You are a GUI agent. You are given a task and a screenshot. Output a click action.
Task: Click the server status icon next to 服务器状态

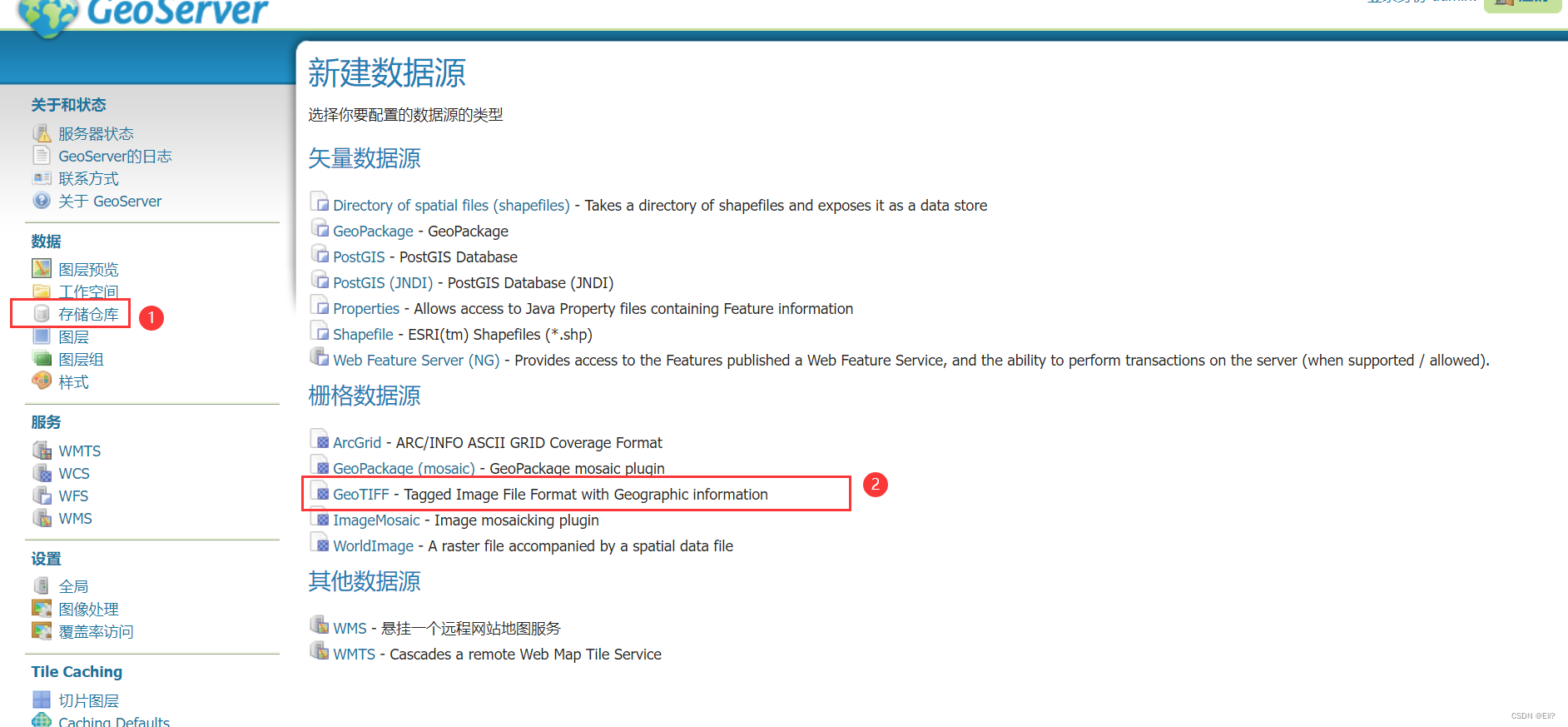point(42,133)
